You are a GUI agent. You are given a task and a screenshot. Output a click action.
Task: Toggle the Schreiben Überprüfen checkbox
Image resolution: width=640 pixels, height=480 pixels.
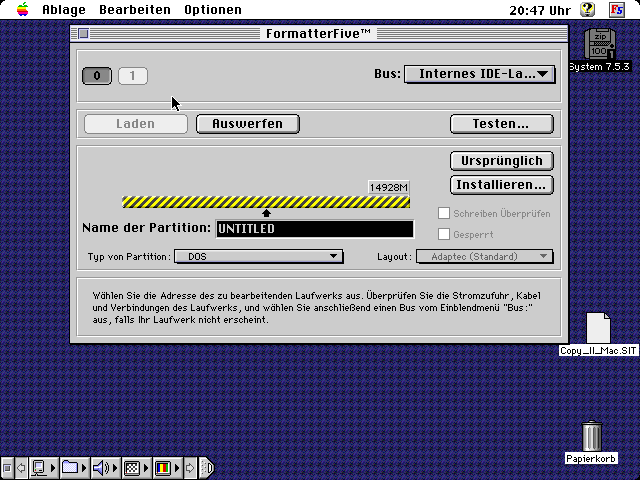(x=445, y=213)
